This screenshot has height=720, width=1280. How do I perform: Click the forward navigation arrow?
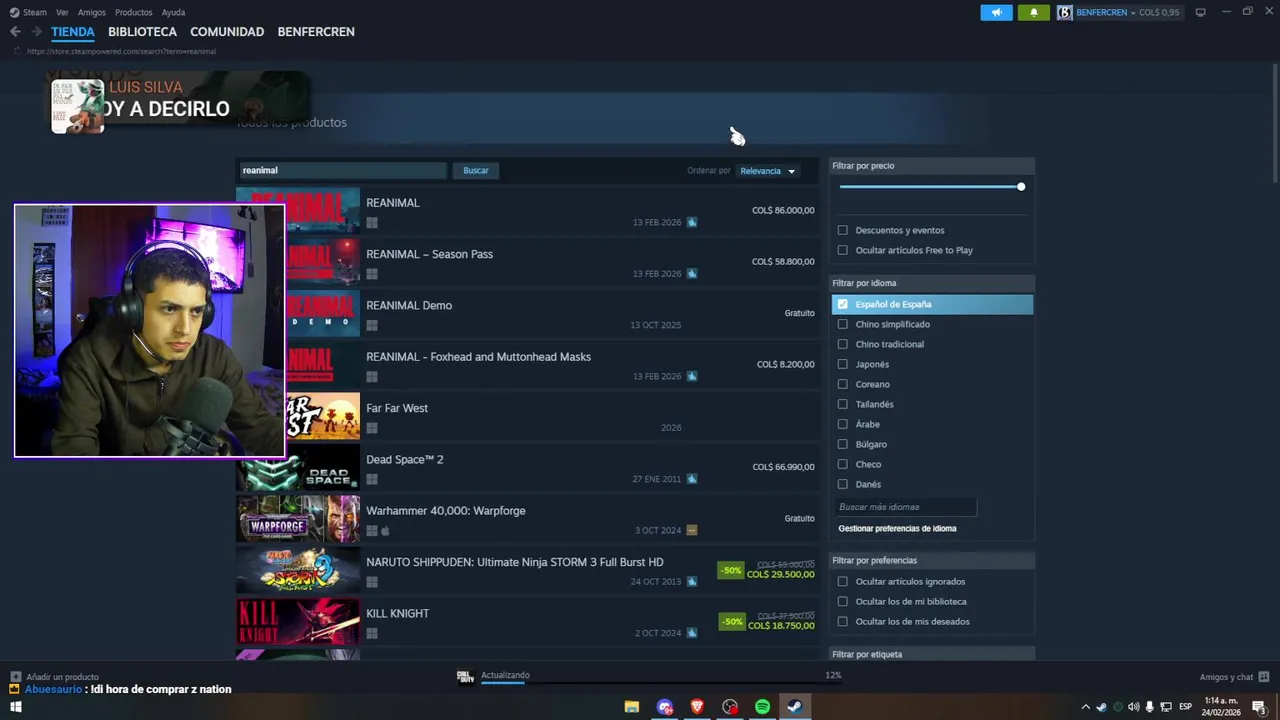click(36, 31)
